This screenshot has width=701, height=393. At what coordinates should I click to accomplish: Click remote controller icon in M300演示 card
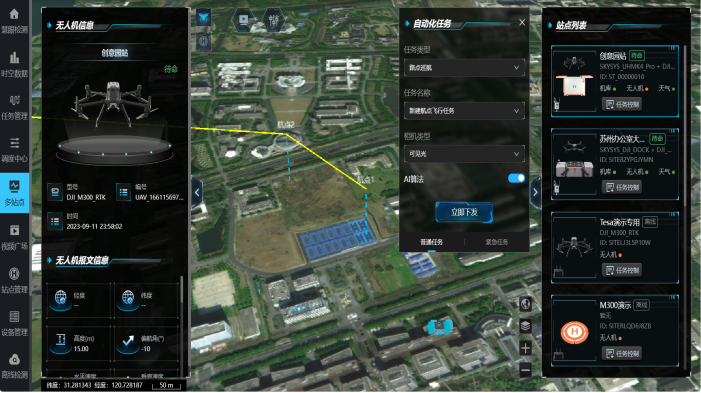[558, 355]
